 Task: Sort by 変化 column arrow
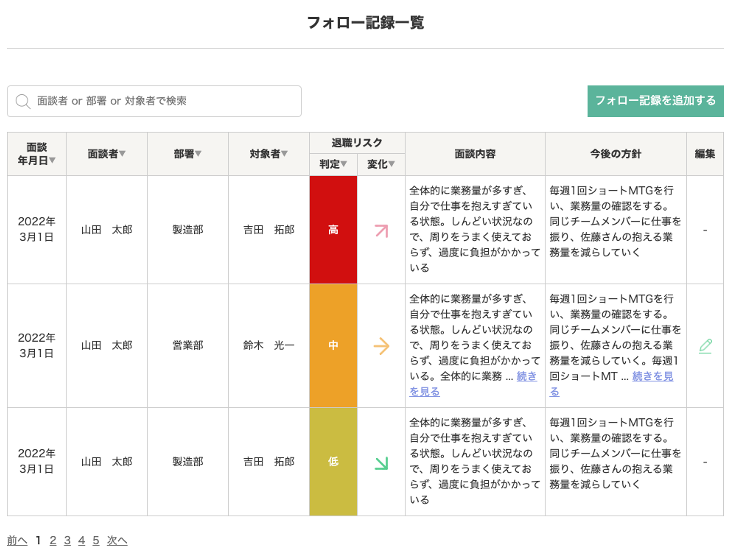(x=392, y=164)
